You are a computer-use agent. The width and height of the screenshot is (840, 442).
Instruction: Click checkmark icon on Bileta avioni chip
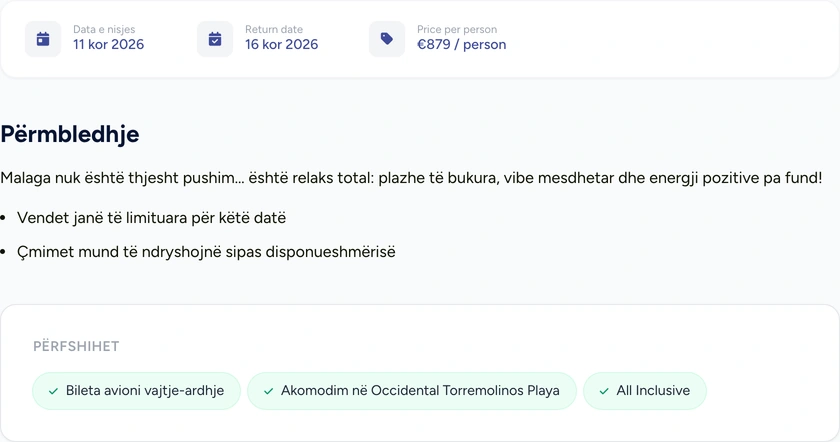tap(53, 391)
